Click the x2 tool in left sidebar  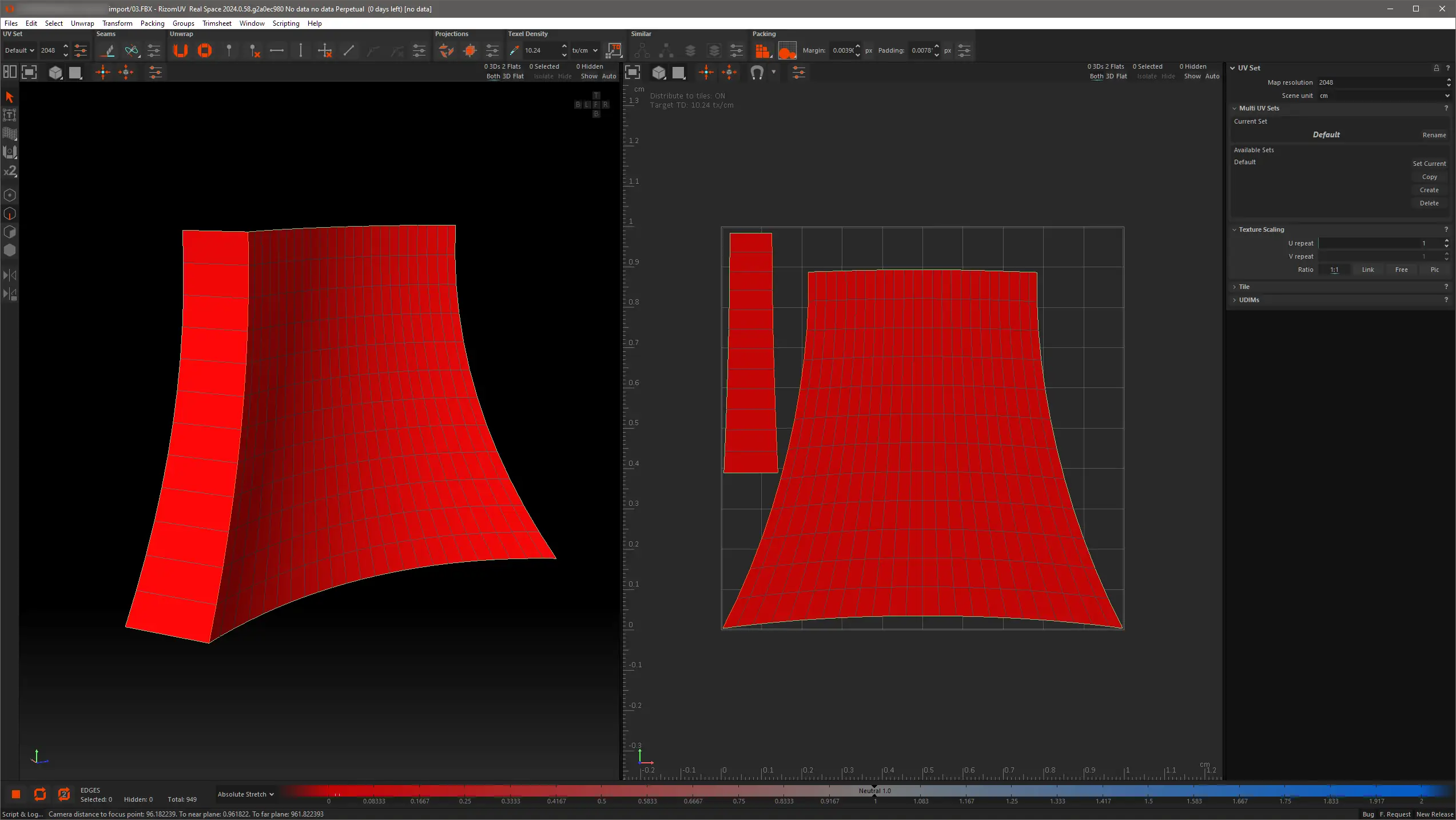click(x=10, y=171)
